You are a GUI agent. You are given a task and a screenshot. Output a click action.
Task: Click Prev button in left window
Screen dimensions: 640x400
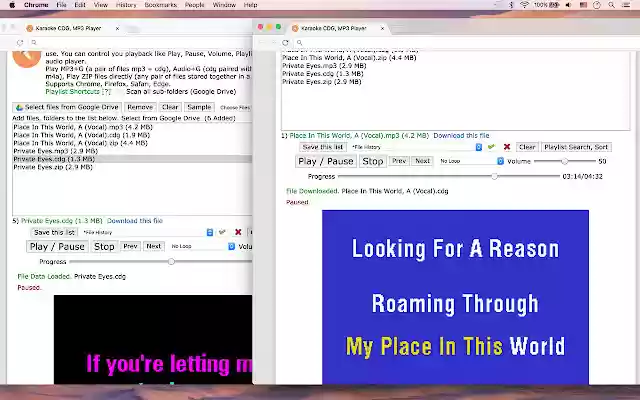[130, 246]
